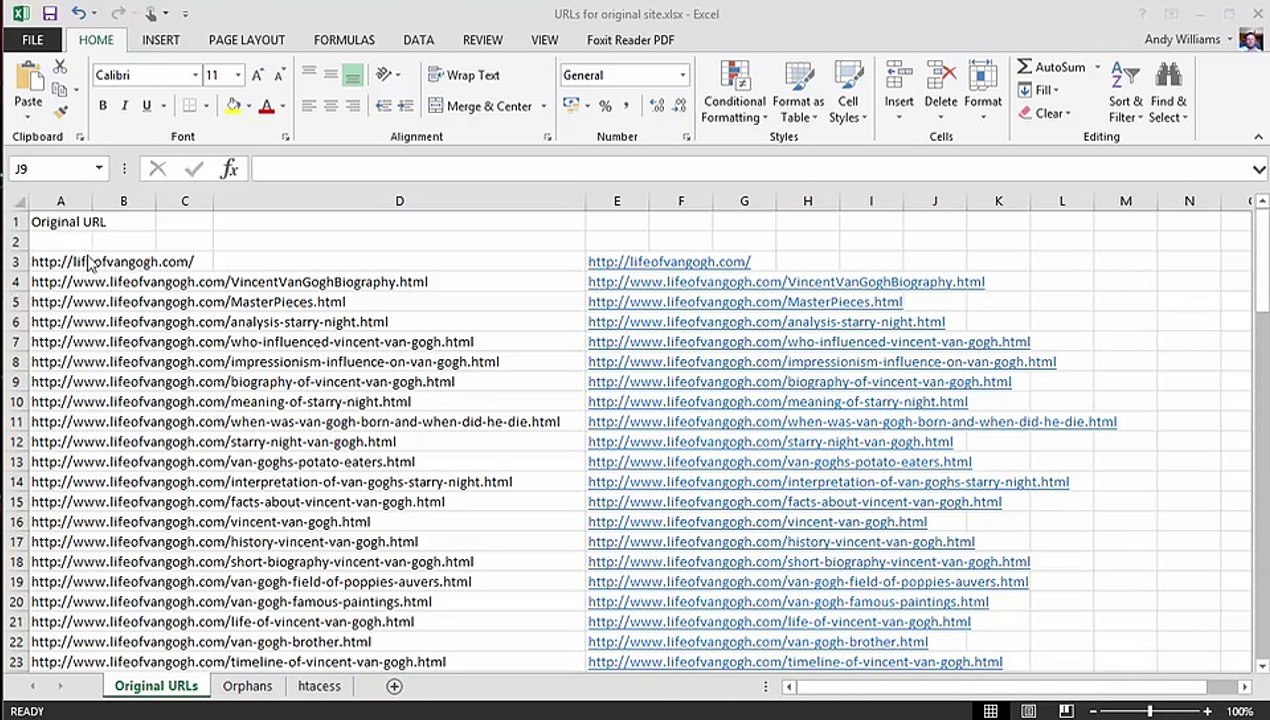Switch to Page Layout view icon in status bar
This screenshot has height=720, width=1270.
(1028, 711)
